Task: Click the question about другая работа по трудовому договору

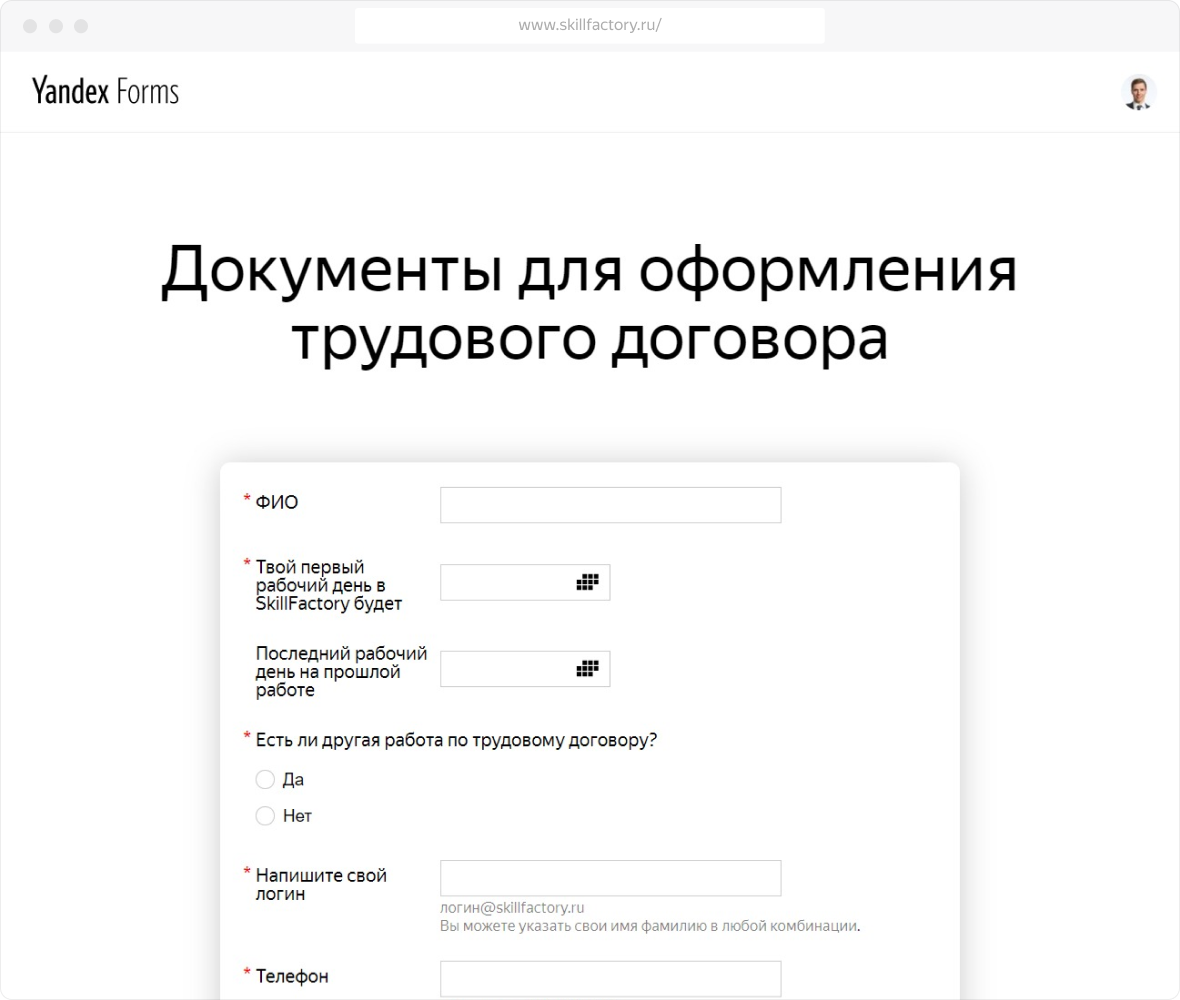Action: [456, 740]
